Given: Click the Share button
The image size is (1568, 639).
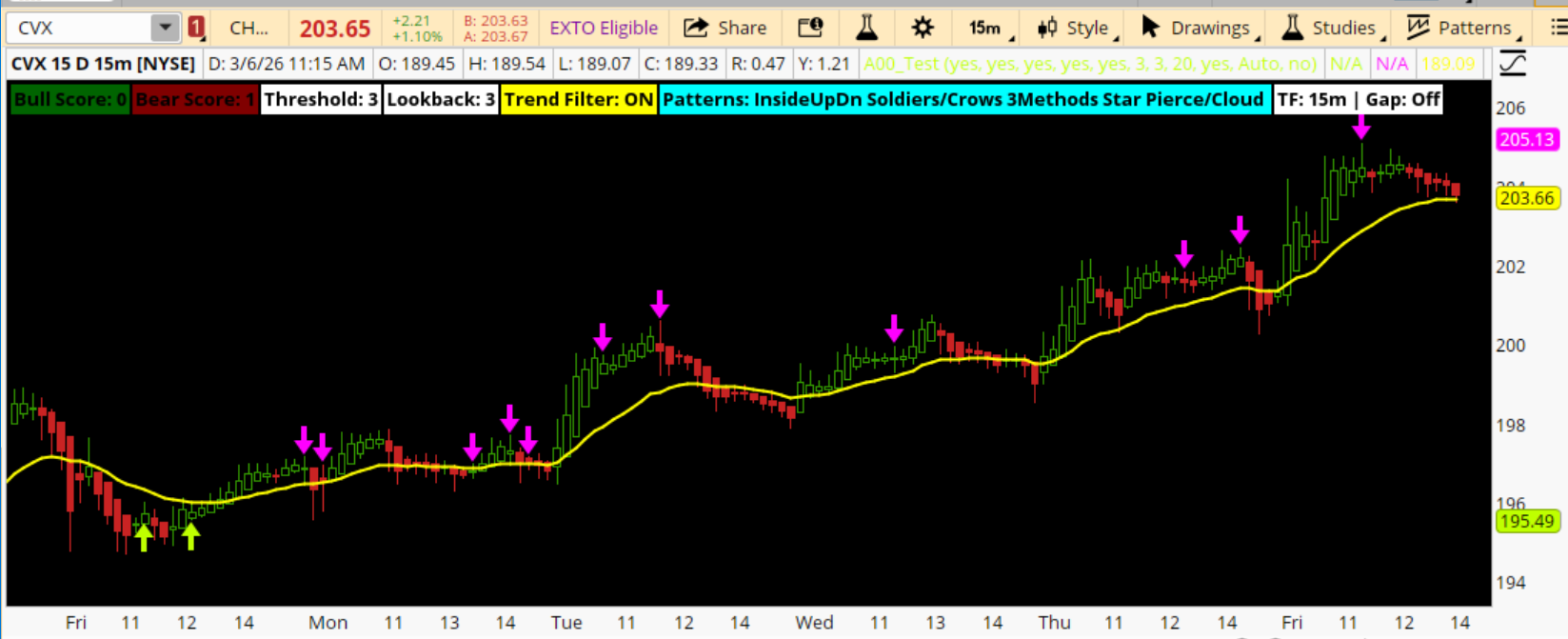Looking at the screenshot, I should pos(725,28).
